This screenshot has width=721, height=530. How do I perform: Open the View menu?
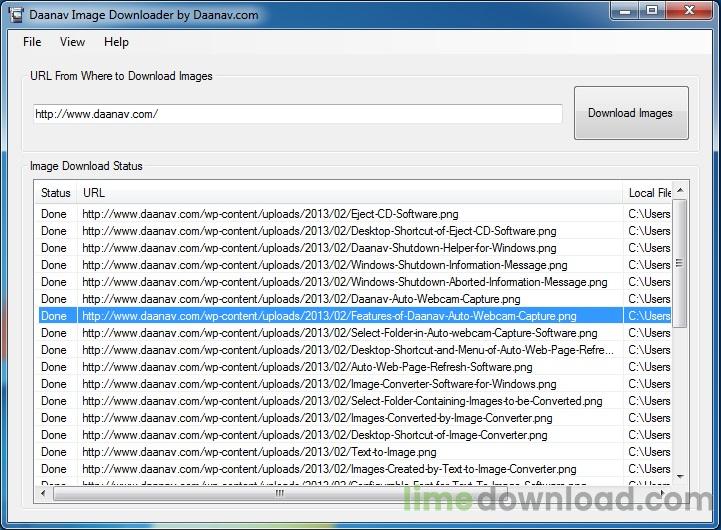coord(72,42)
